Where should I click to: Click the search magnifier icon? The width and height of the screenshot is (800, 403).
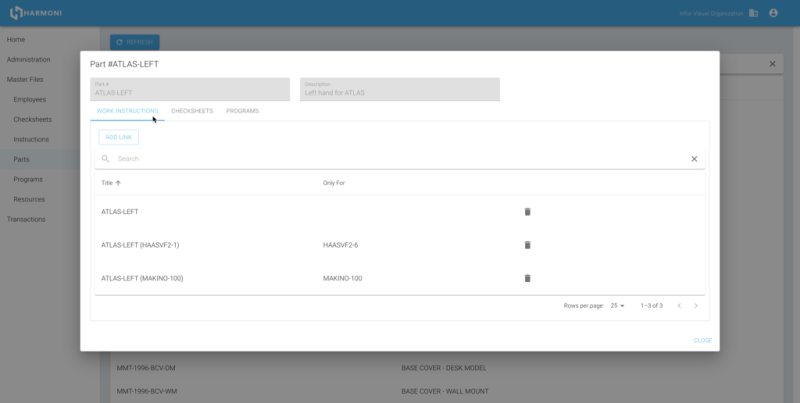click(x=105, y=159)
